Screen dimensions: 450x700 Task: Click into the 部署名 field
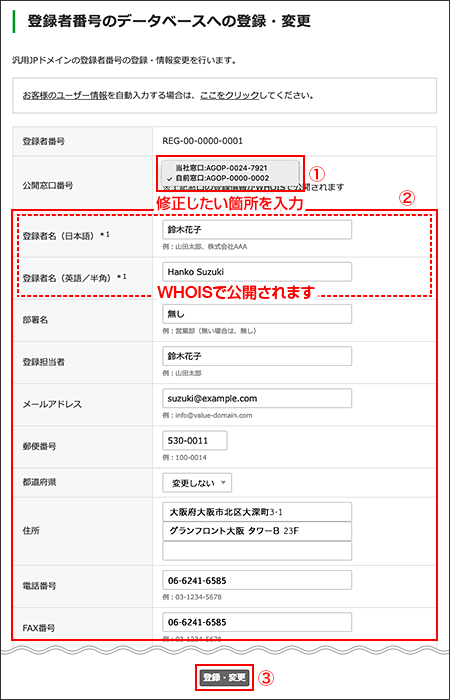[257, 314]
